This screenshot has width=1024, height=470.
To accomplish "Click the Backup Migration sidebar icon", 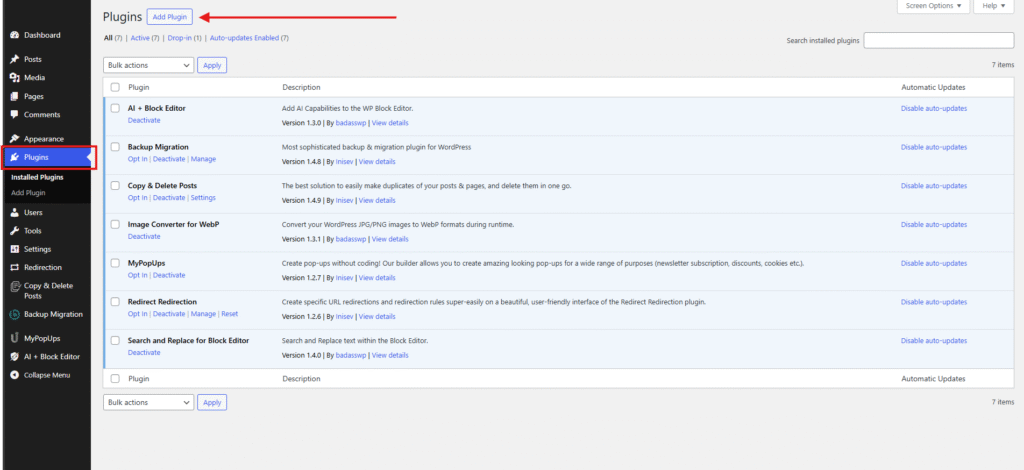I will 15,315.
